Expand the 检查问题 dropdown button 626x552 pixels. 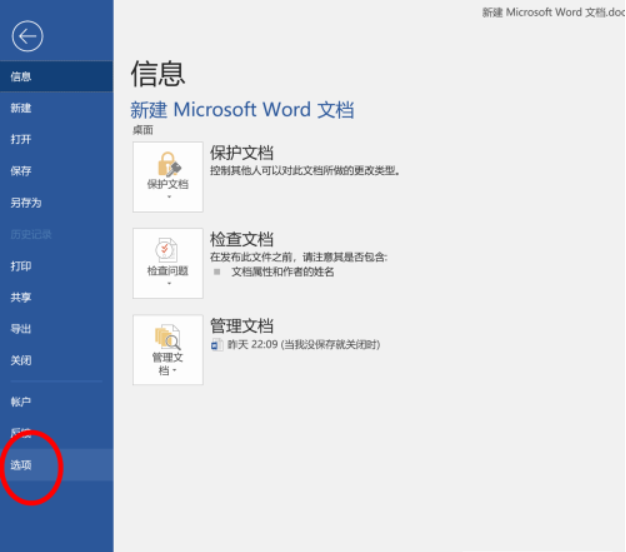click(x=168, y=263)
